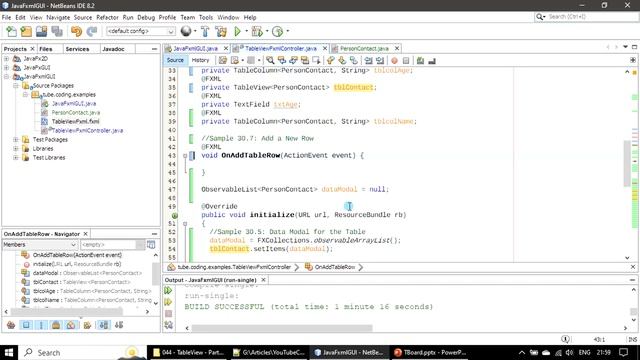This screenshot has width=640, height=360.
Task: Expand the Test Packages node
Action: point(16,140)
